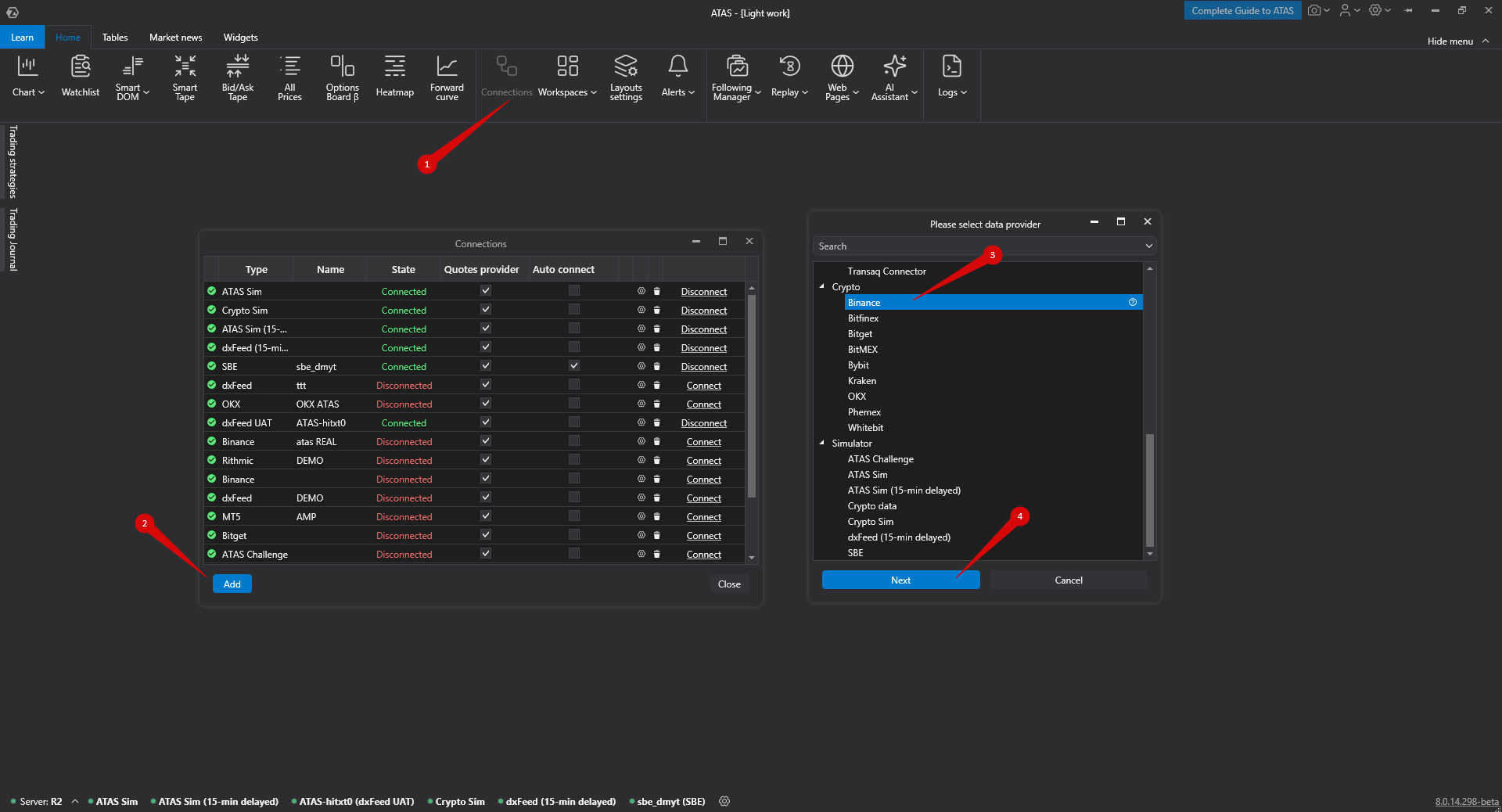Open the Connections manager from the ribbon
The image size is (1502, 812).
507,77
